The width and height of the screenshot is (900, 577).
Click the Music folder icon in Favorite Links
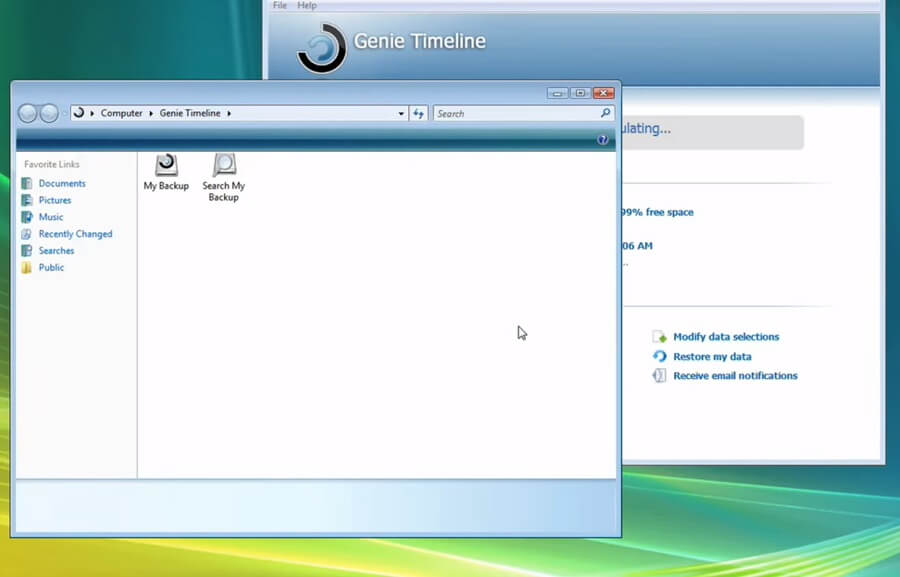coord(27,217)
